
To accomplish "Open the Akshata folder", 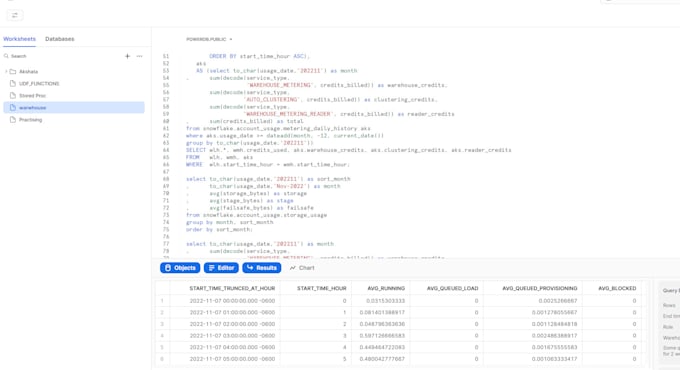I will [28, 72].
